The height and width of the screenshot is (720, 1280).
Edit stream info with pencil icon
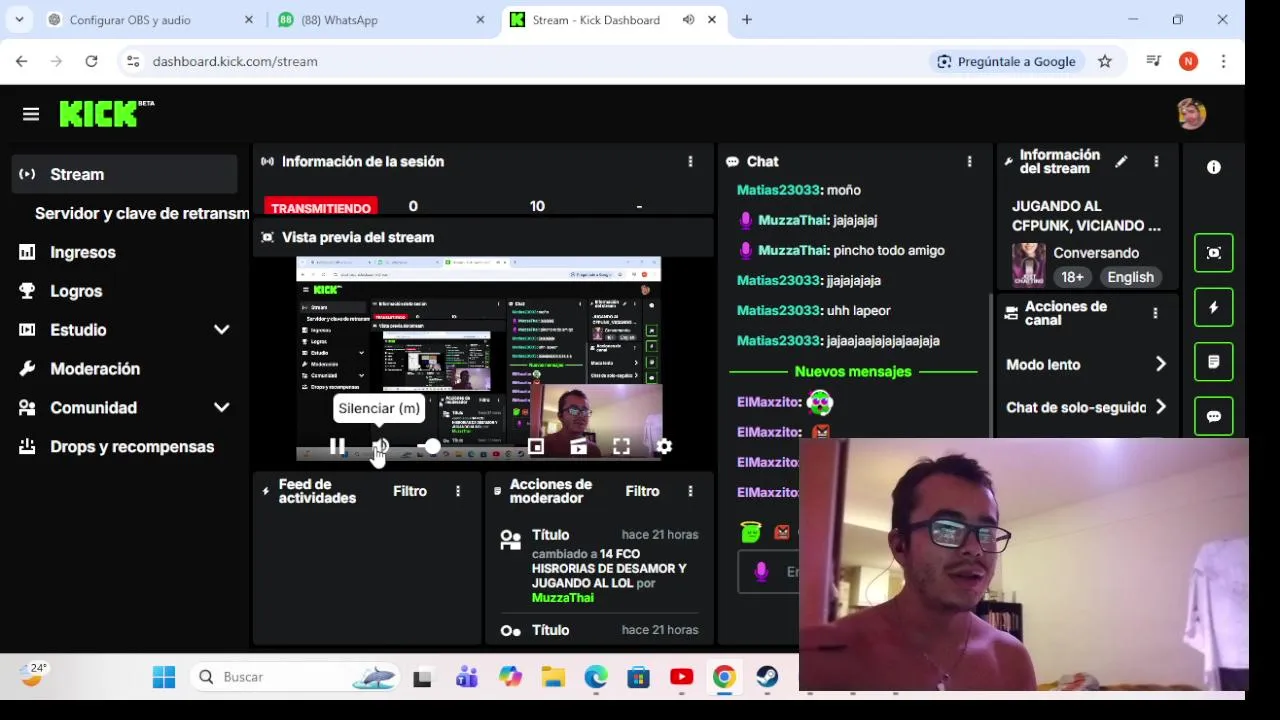point(1122,161)
